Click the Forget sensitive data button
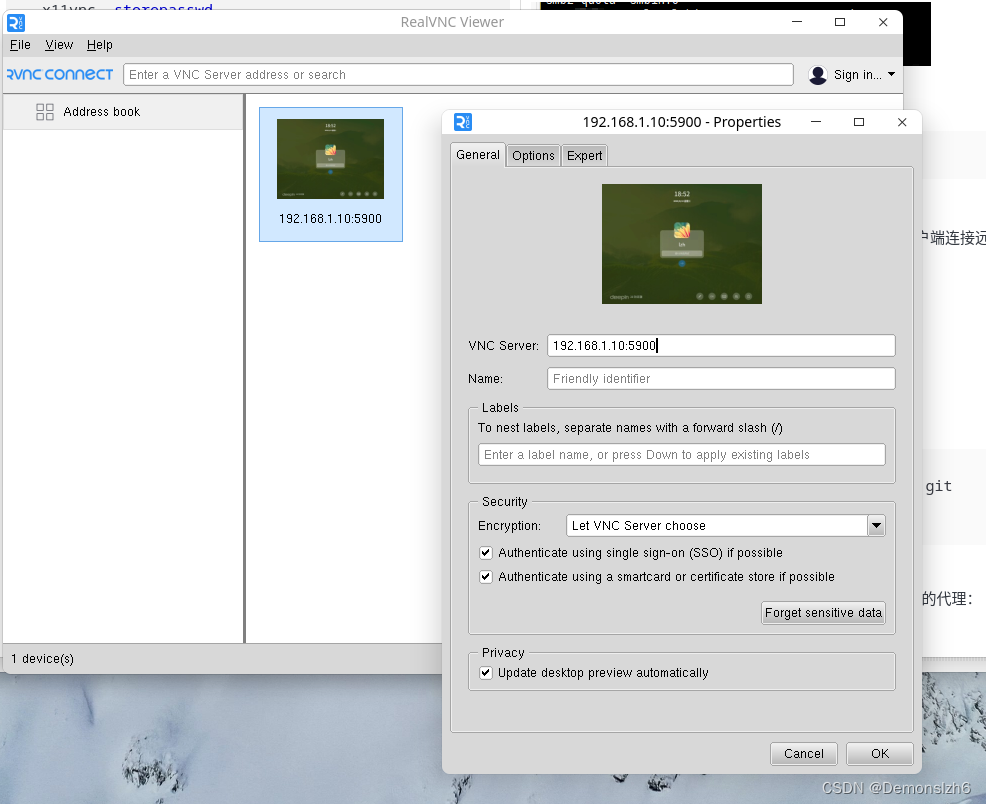 823,613
